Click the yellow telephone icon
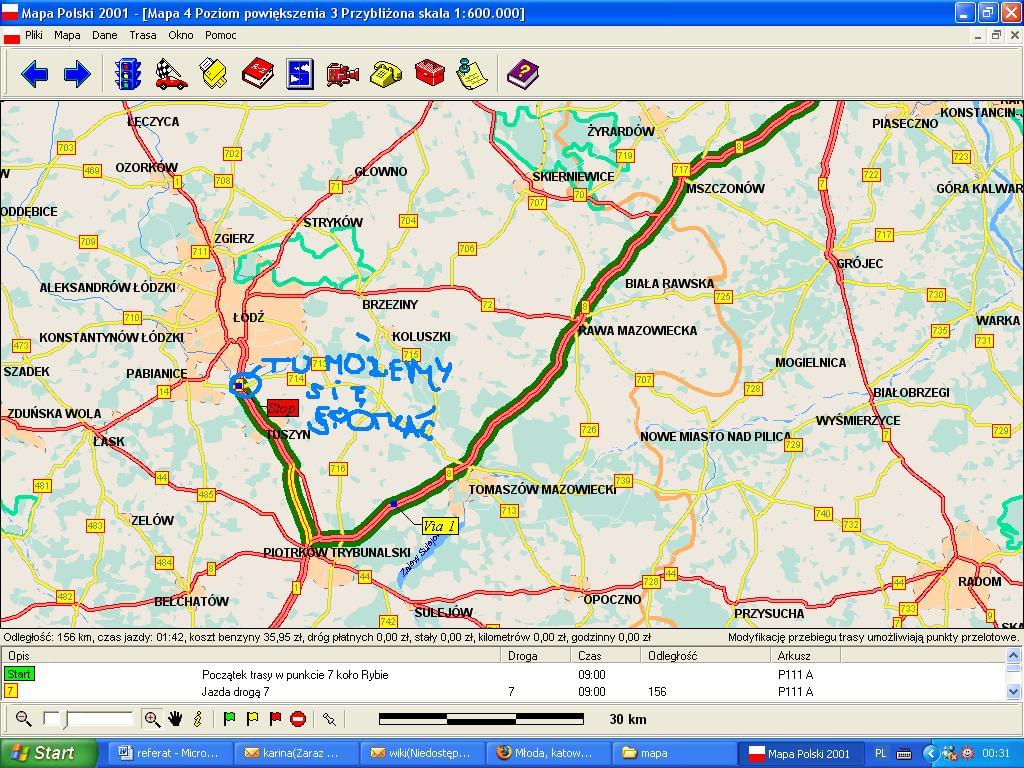 [x=386, y=74]
